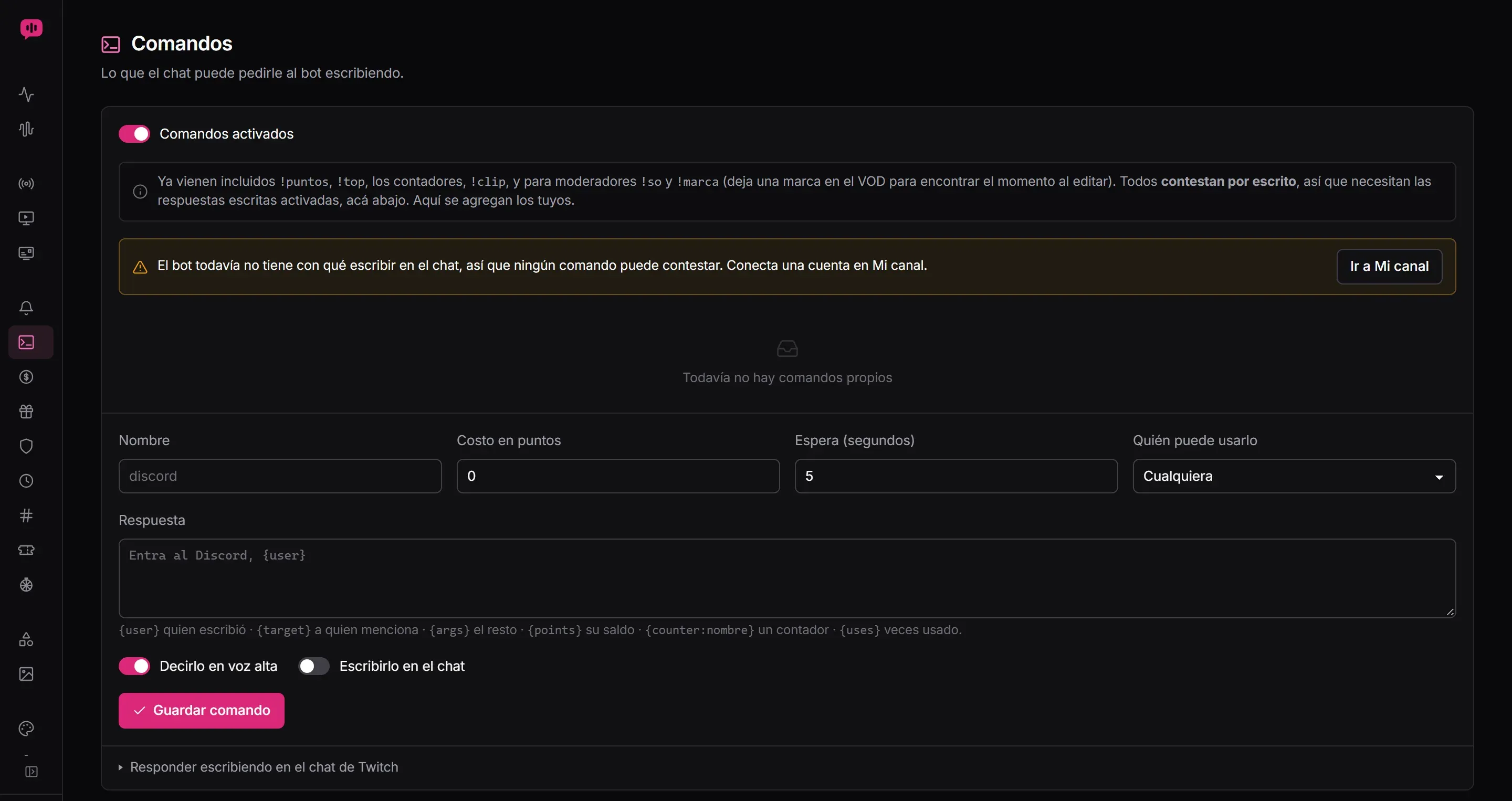Click the Comandos page heading
The width and height of the screenshot is (1512, 801).
pyautogui.click(x=181, y=44)
